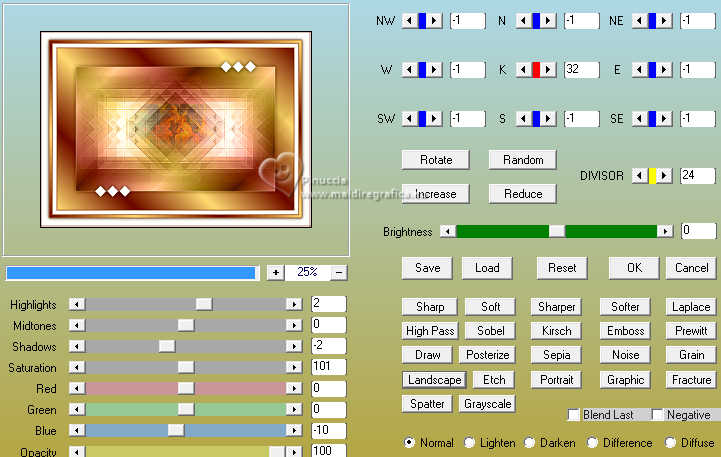Apply the Posterize preset
This screenshot has height=457, width=721.
487,355
